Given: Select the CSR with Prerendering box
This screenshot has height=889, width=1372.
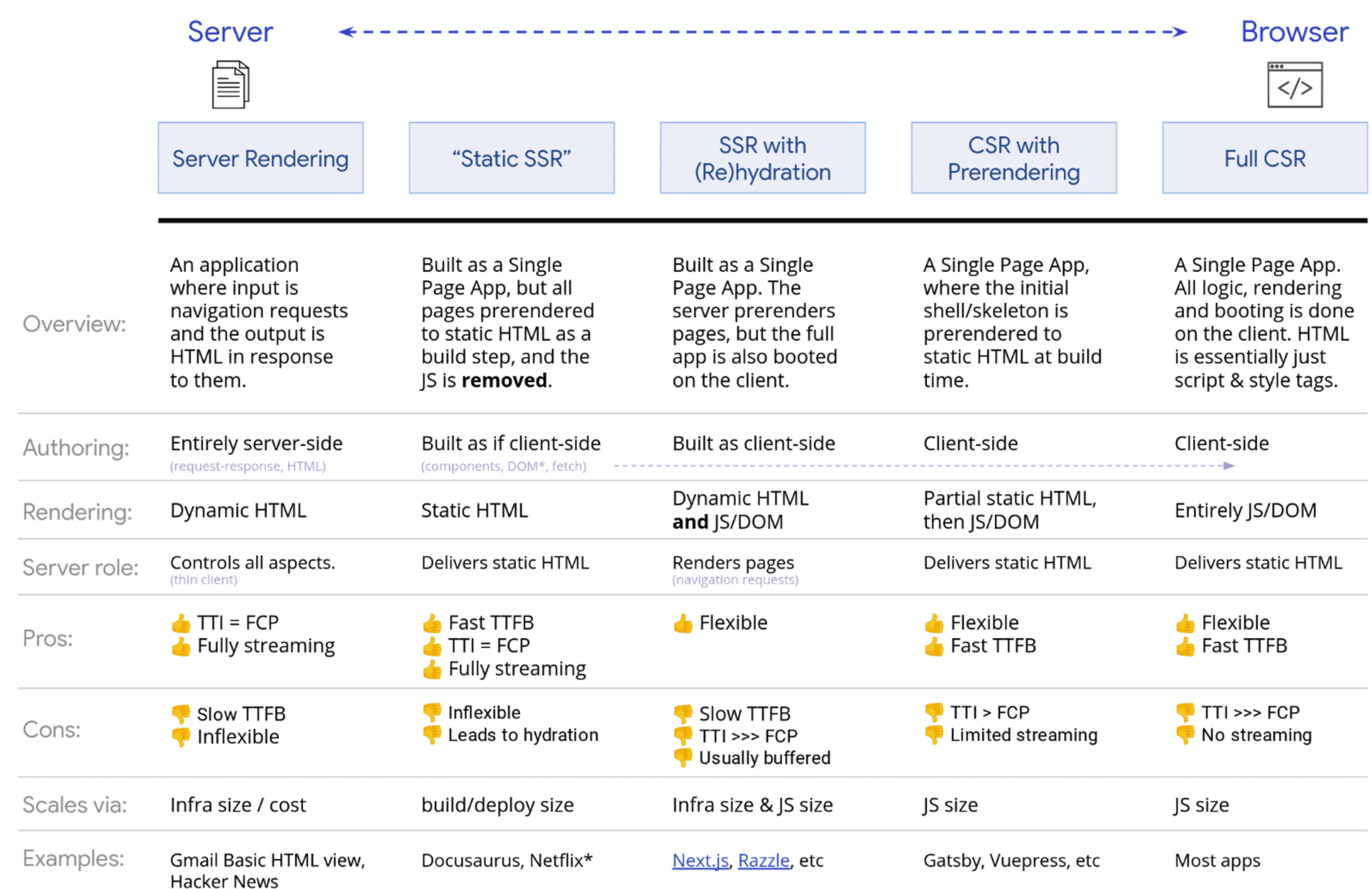Looking at the screenshot, I should click(1013, 158).
